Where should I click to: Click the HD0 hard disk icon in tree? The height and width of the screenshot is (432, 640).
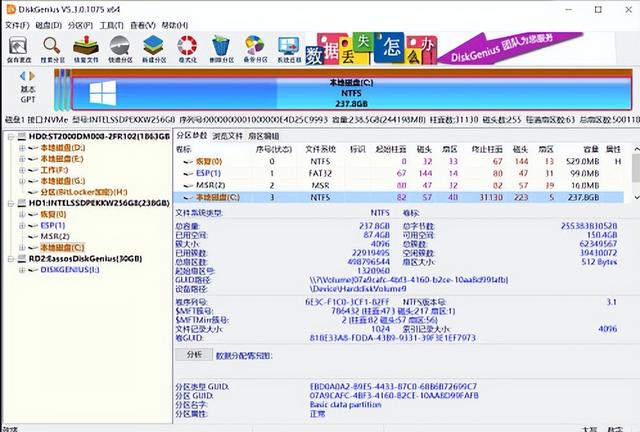click(22, 136)
